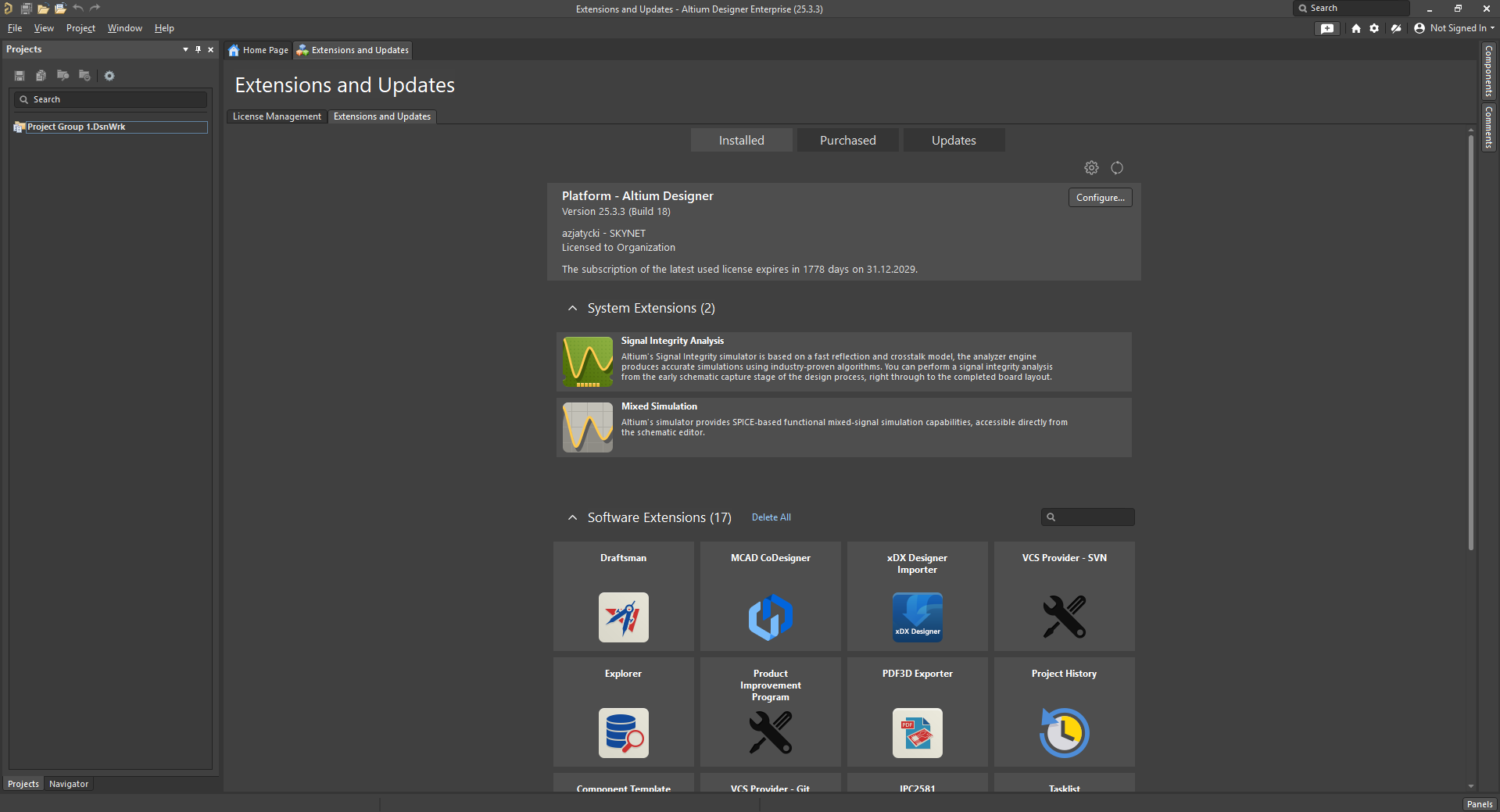Open the Not Signed In account dropdown
This screenshot has width=1500, height=812.
(x=1454, y=28)
